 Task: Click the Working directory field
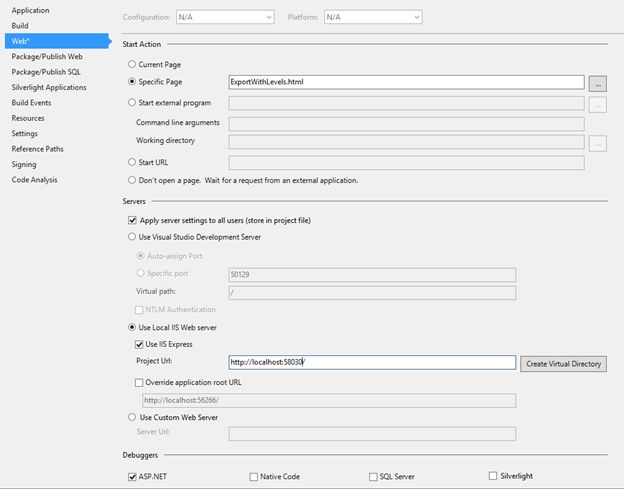pyautogui.click(x=406, y=142)
